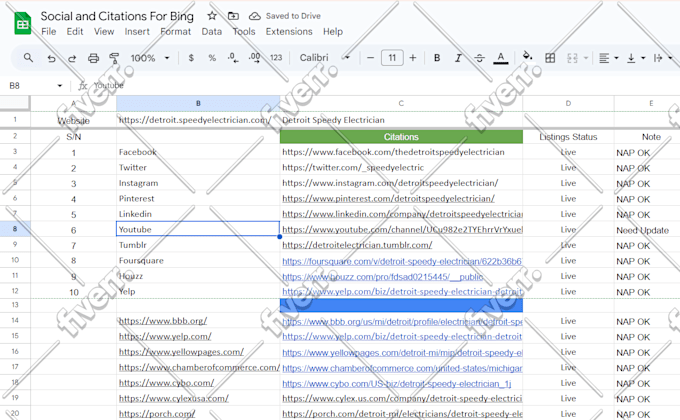
Task: Click the document title Social and Citations For Bing
Action: click(x=117, y=16)
